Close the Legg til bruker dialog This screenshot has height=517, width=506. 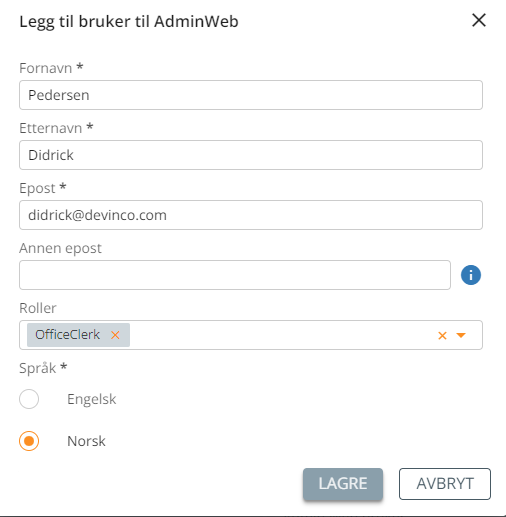(x=479, y=20)
